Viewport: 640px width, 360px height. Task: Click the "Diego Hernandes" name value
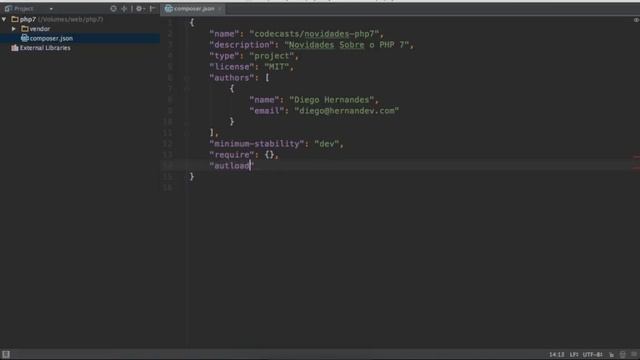click(331, 100)
